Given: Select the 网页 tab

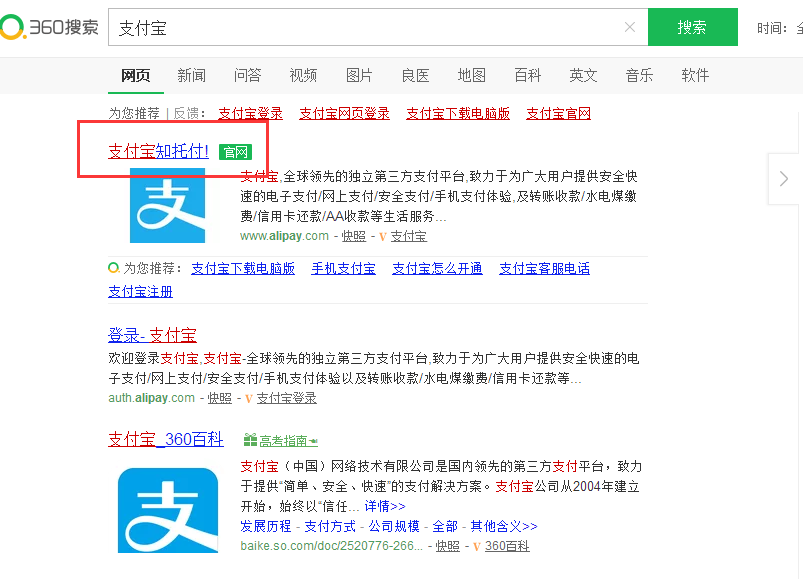Looking at the screenshot, I should click(136, 76).
